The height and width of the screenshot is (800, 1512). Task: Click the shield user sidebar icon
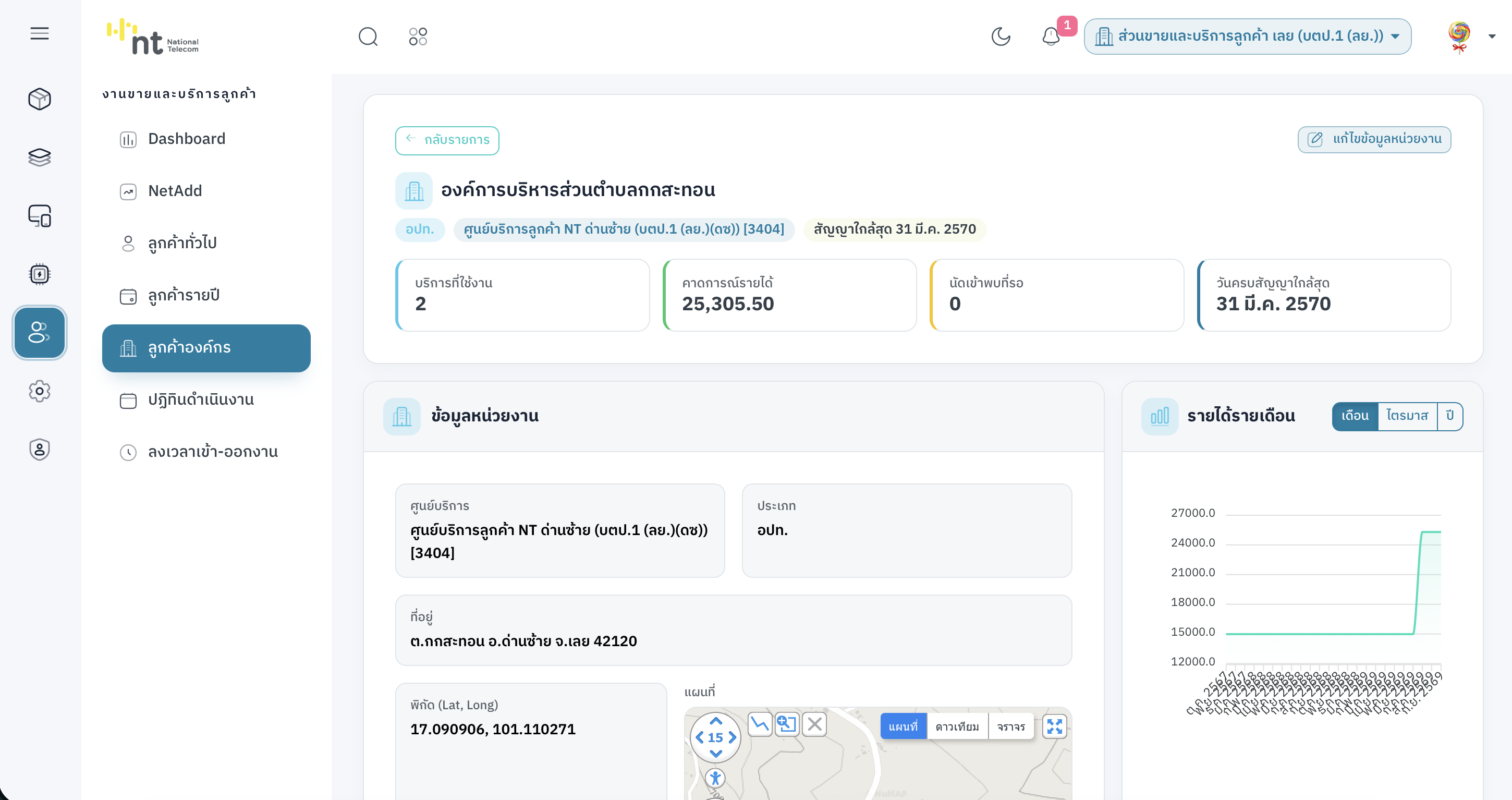click(x=39, y=450)
